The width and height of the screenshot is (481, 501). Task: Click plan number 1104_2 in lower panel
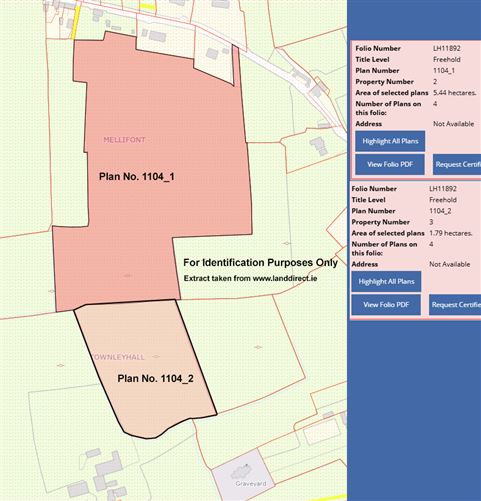pyautogui.click(x=440, y=211)
